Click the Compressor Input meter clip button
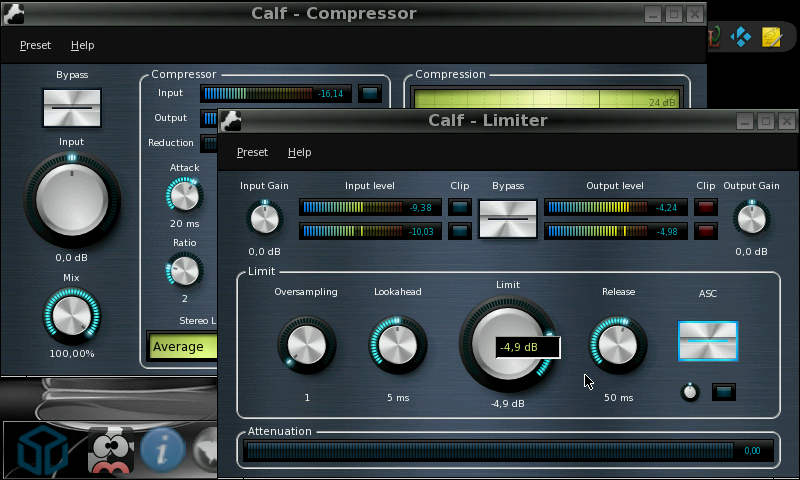Image resolution: width=800 pixels, height=480 pixels. click(x=370, y=94)
